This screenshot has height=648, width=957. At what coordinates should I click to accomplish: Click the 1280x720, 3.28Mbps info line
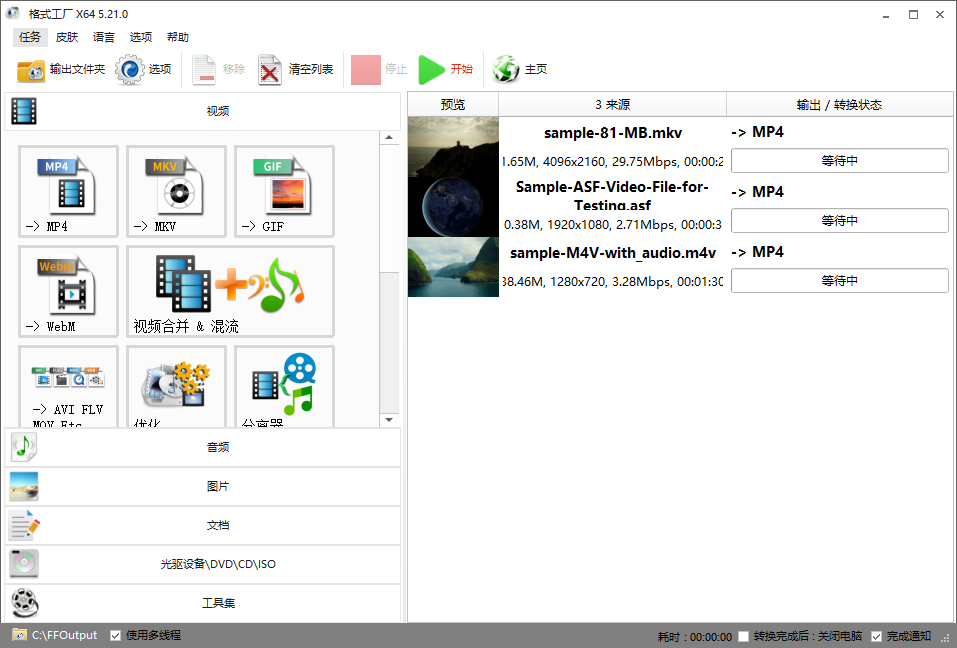(612, 281)
